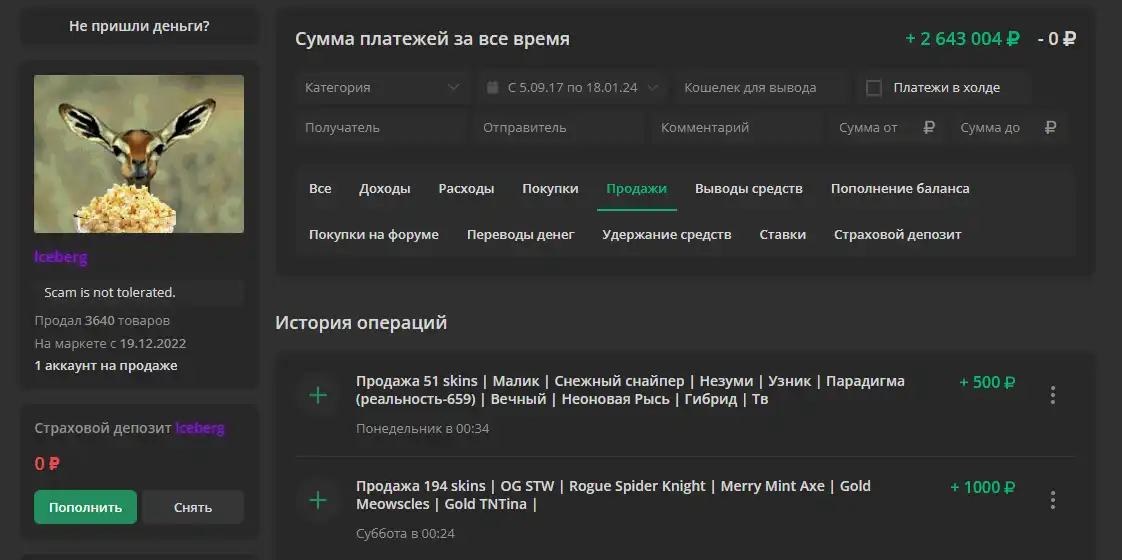Click На маркете с 19.12.2022 text
This screenshot has height=560, width=1122.
[x=110, y=343]
